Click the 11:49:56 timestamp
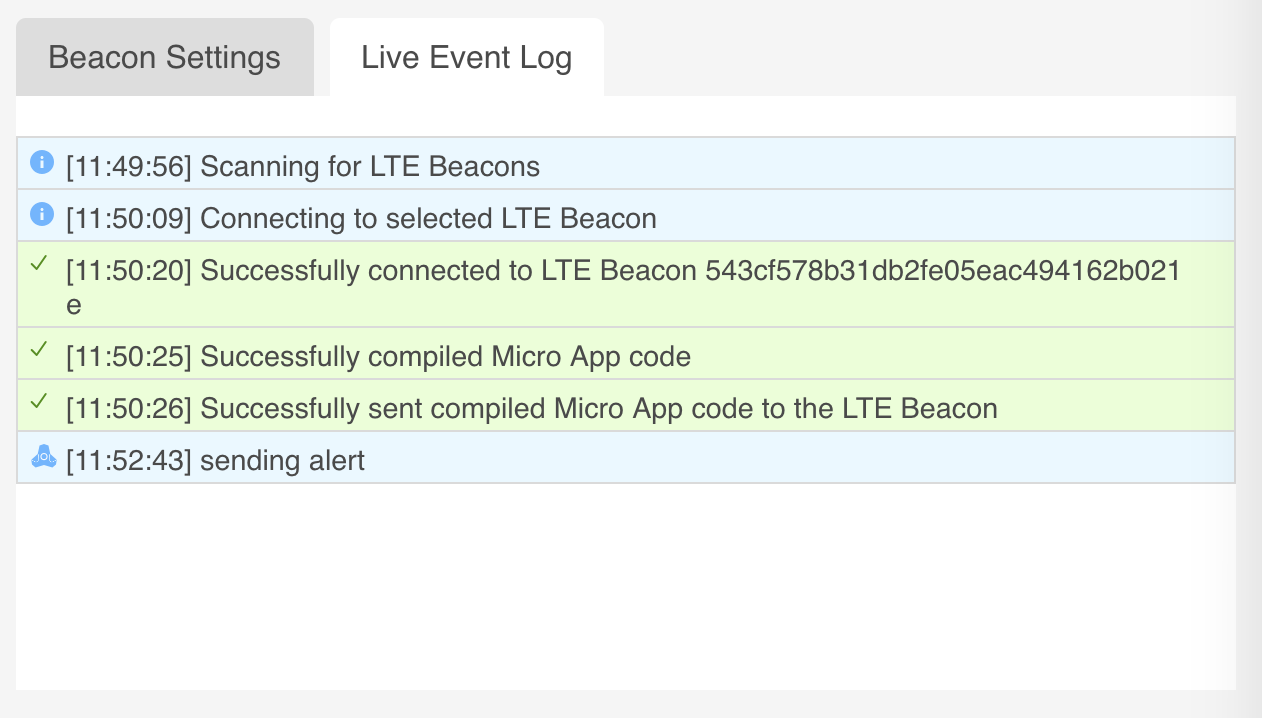The image size is (1262, 718). 129,166
